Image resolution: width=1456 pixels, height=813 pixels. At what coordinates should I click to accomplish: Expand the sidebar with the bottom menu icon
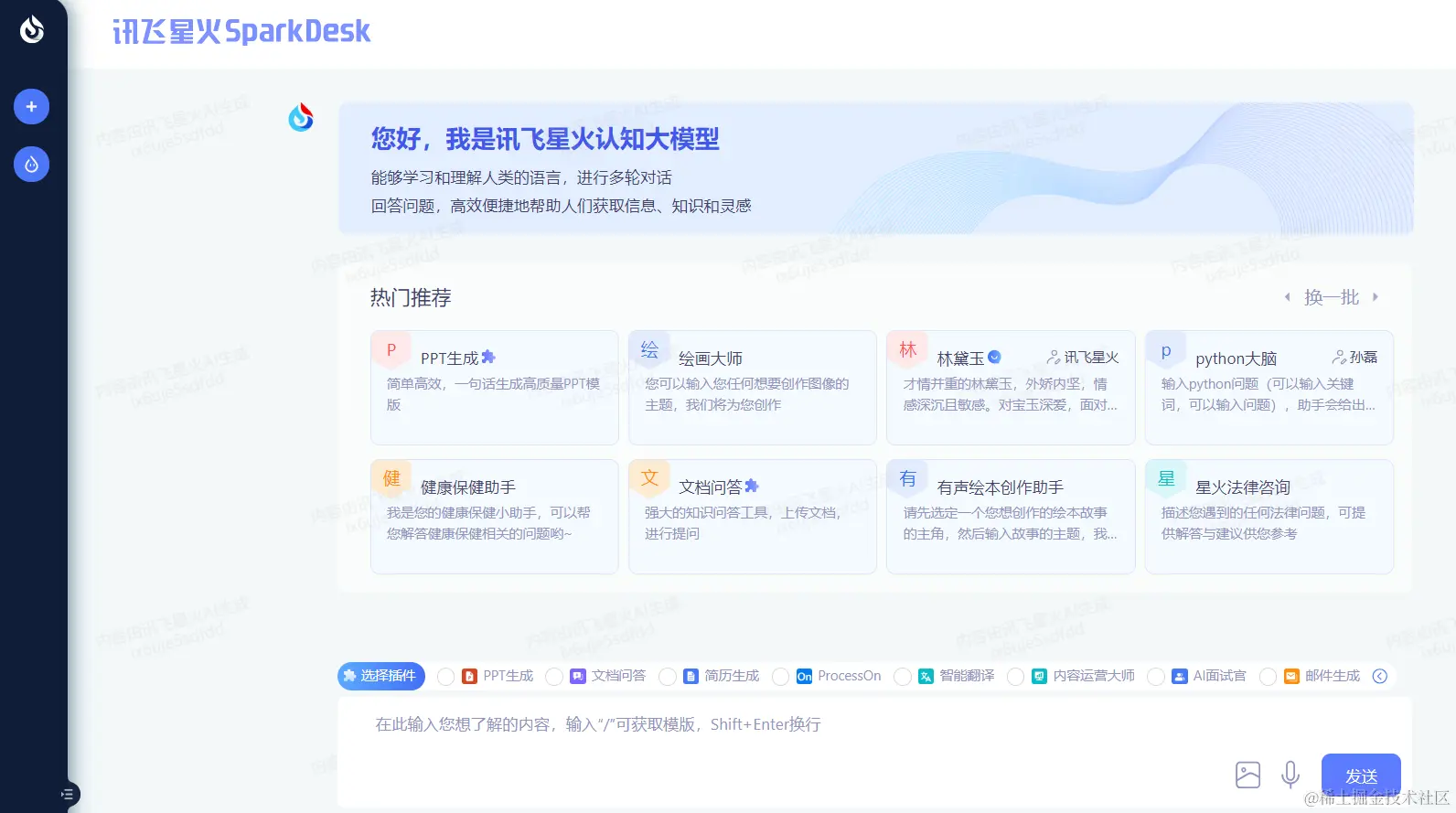tap(67, 795)
